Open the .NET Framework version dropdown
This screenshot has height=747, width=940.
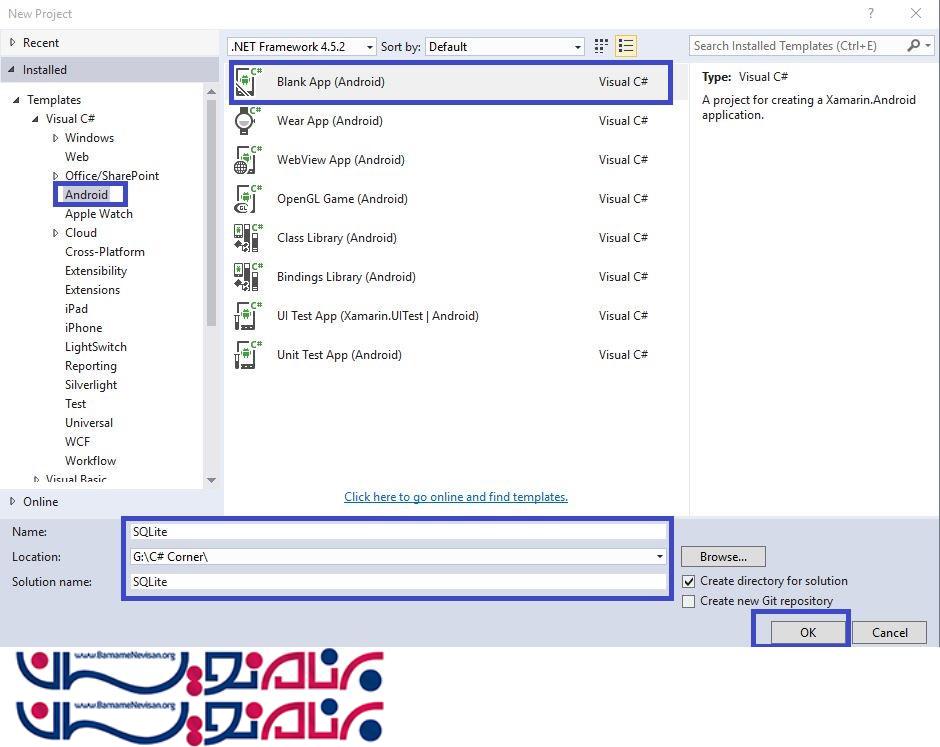[302, 47]
